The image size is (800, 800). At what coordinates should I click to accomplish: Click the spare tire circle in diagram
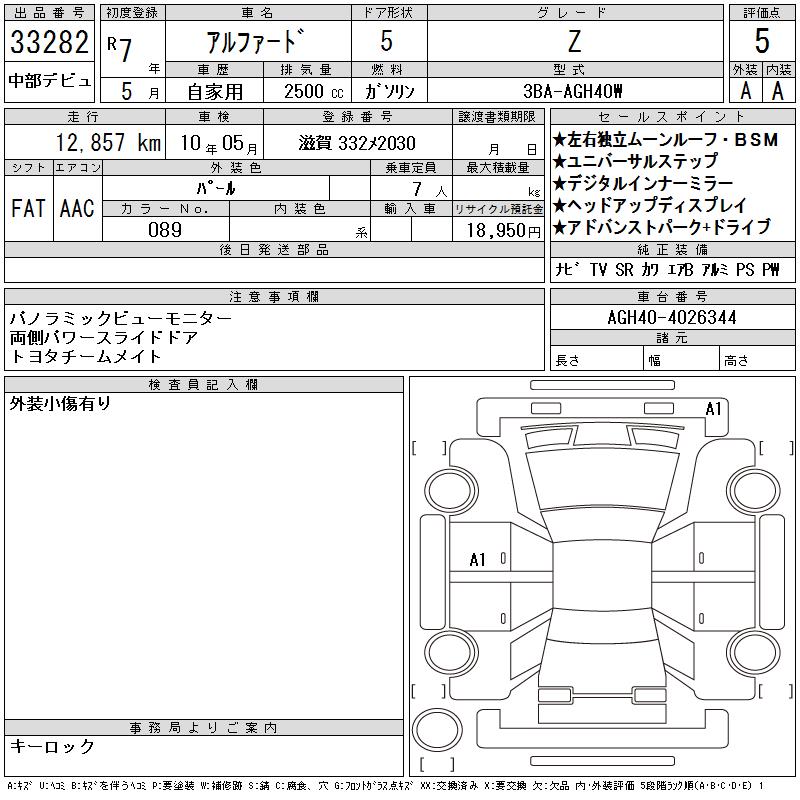click(437, 730)
